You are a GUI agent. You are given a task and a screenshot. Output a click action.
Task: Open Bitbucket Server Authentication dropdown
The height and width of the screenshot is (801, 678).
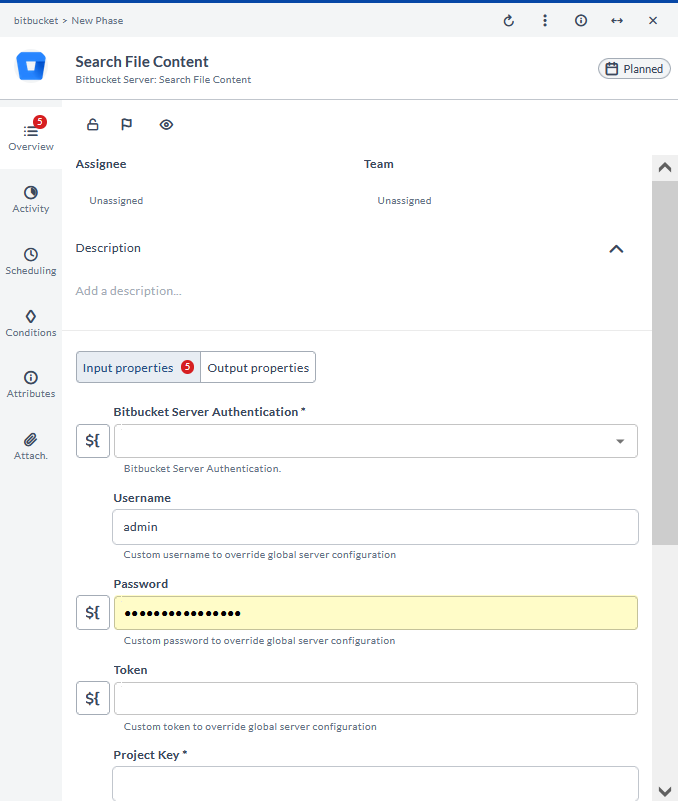[x=619, y=441]
